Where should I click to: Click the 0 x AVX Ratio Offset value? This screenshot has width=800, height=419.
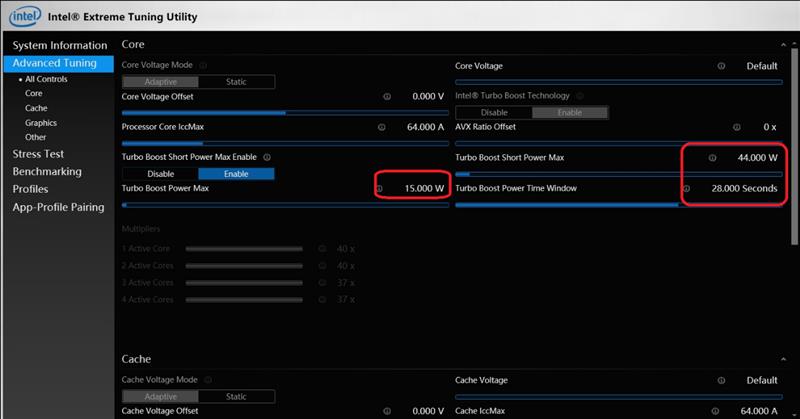tap(770, 127)
